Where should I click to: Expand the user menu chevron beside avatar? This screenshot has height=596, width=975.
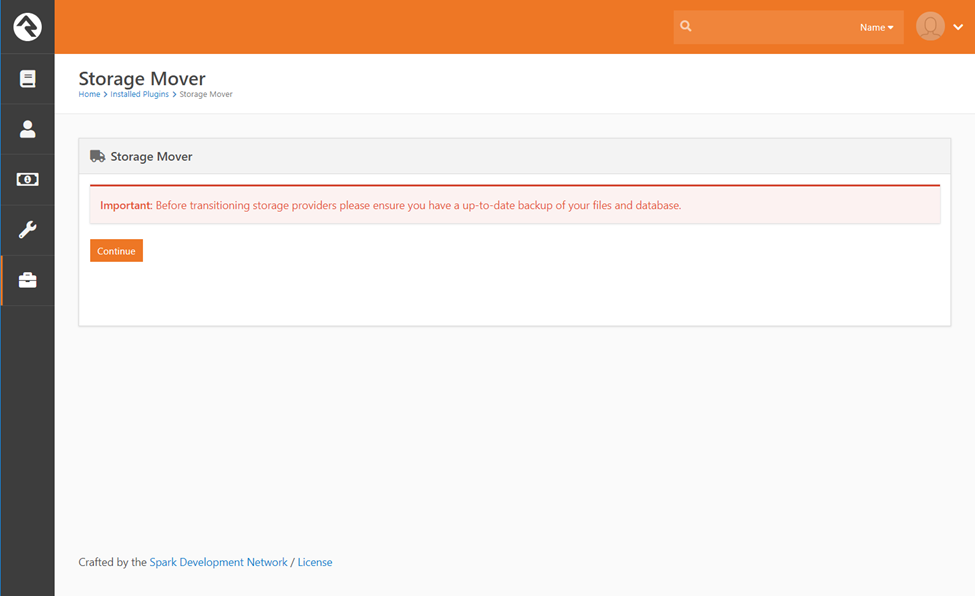point(958,28)
